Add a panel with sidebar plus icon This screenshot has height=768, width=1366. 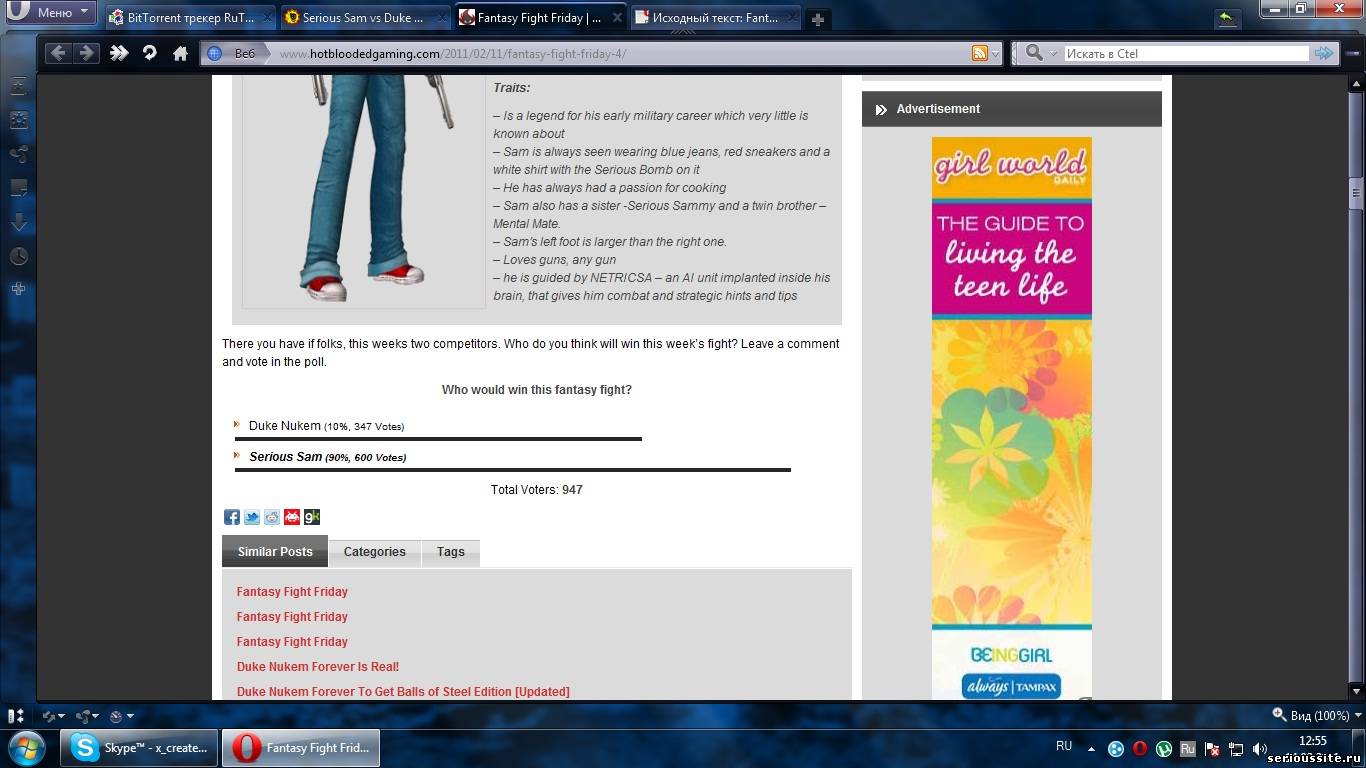click(x=18, y=289)
